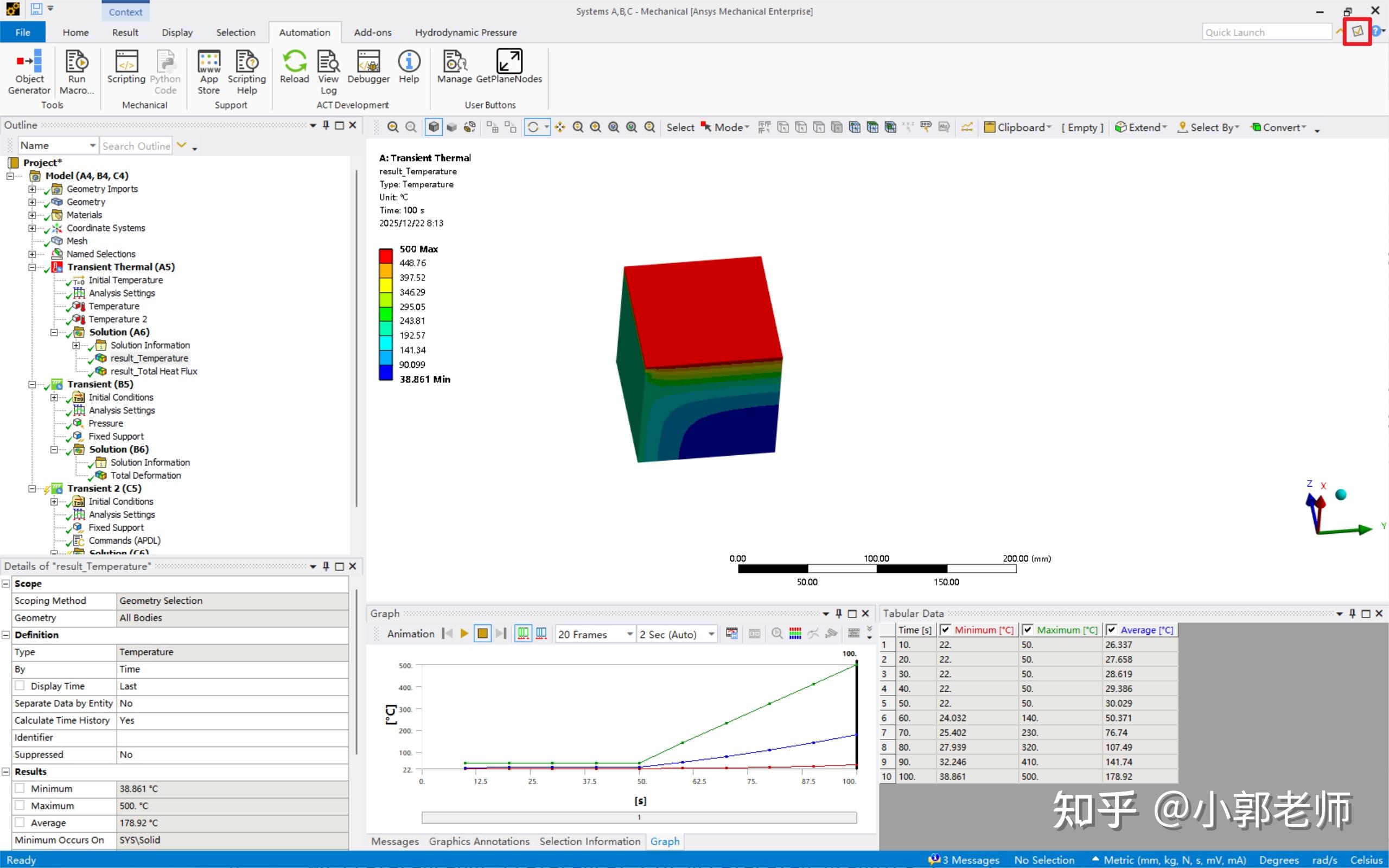Open ACT Development Help
This screenshot has height=868, width=1389.
(x=409, y=67)
